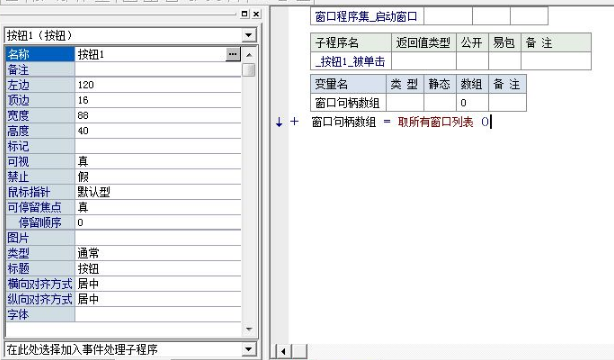Click the plus expander beside code line

pyautogui.click(x=294, y=122)
